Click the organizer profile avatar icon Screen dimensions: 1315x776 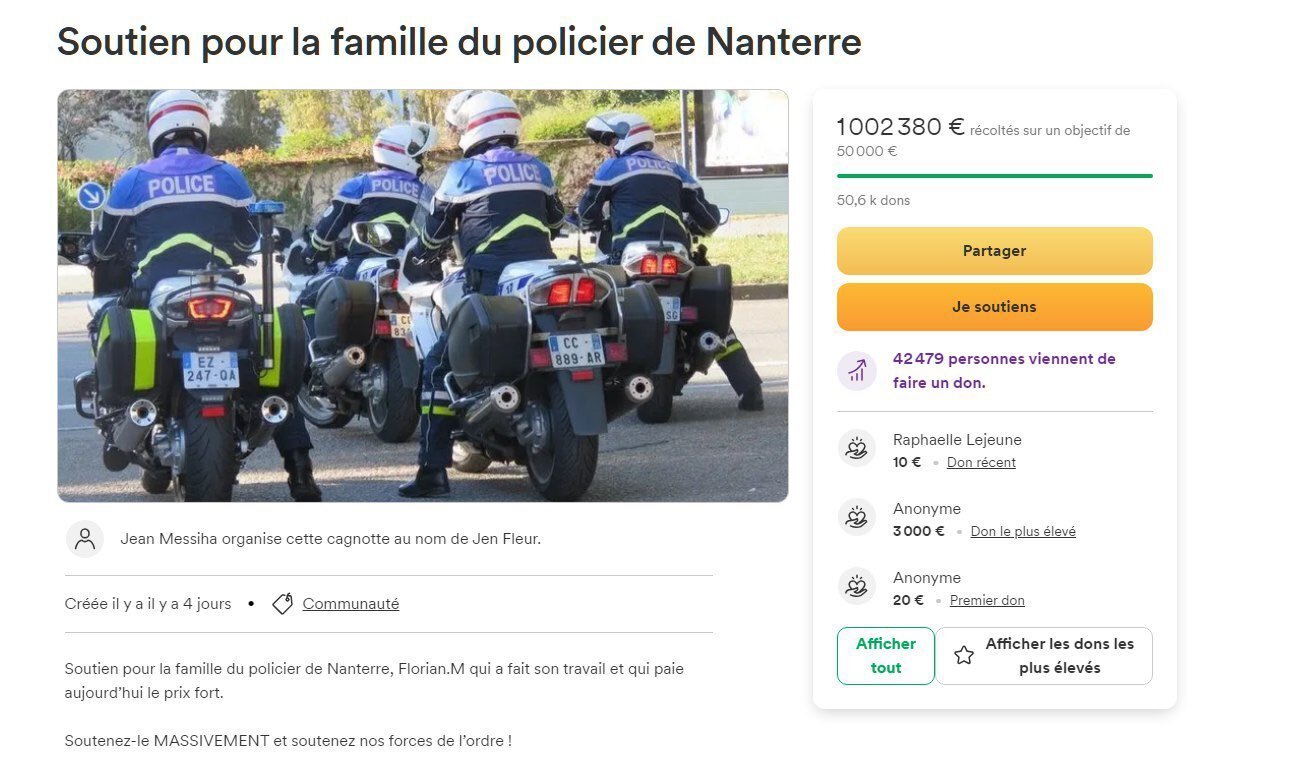[x=85, y=539]
